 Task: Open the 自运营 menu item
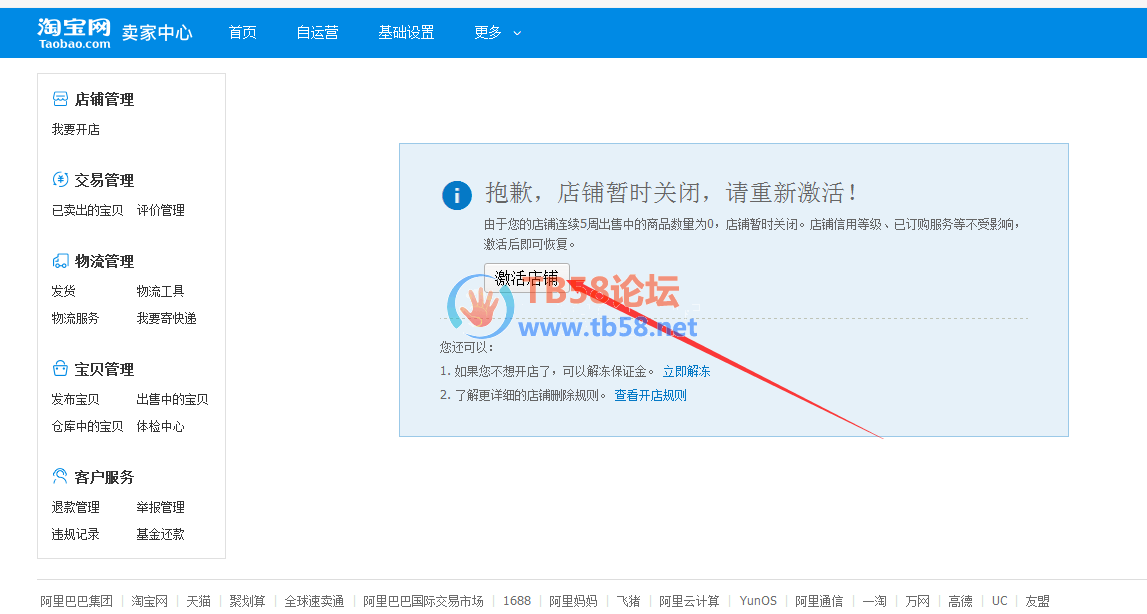[x=317, y=32]
